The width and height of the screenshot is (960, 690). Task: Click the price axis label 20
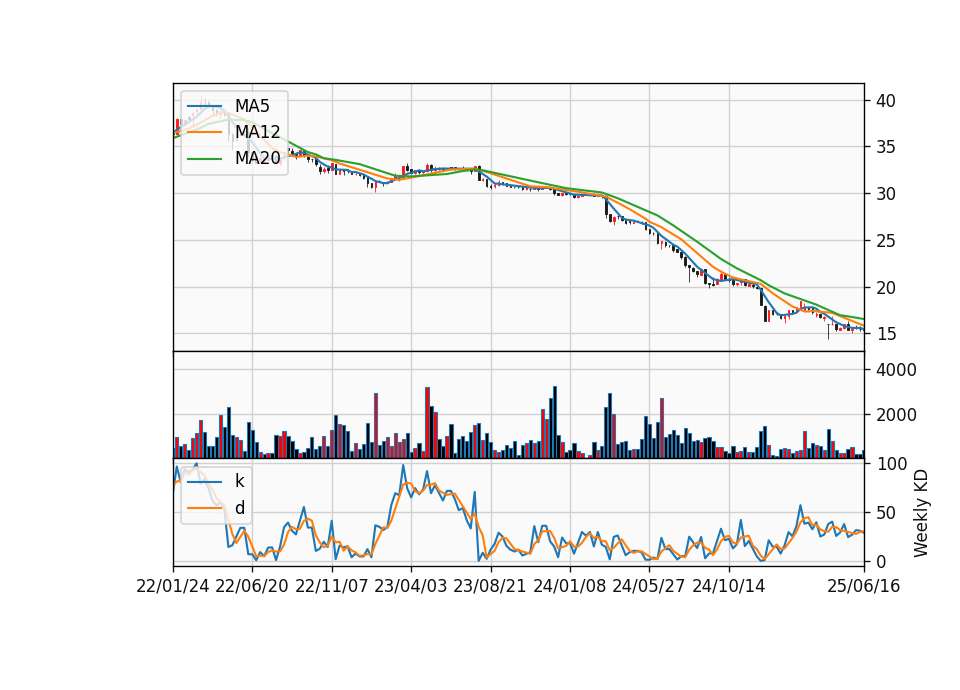tap(885, 288)
